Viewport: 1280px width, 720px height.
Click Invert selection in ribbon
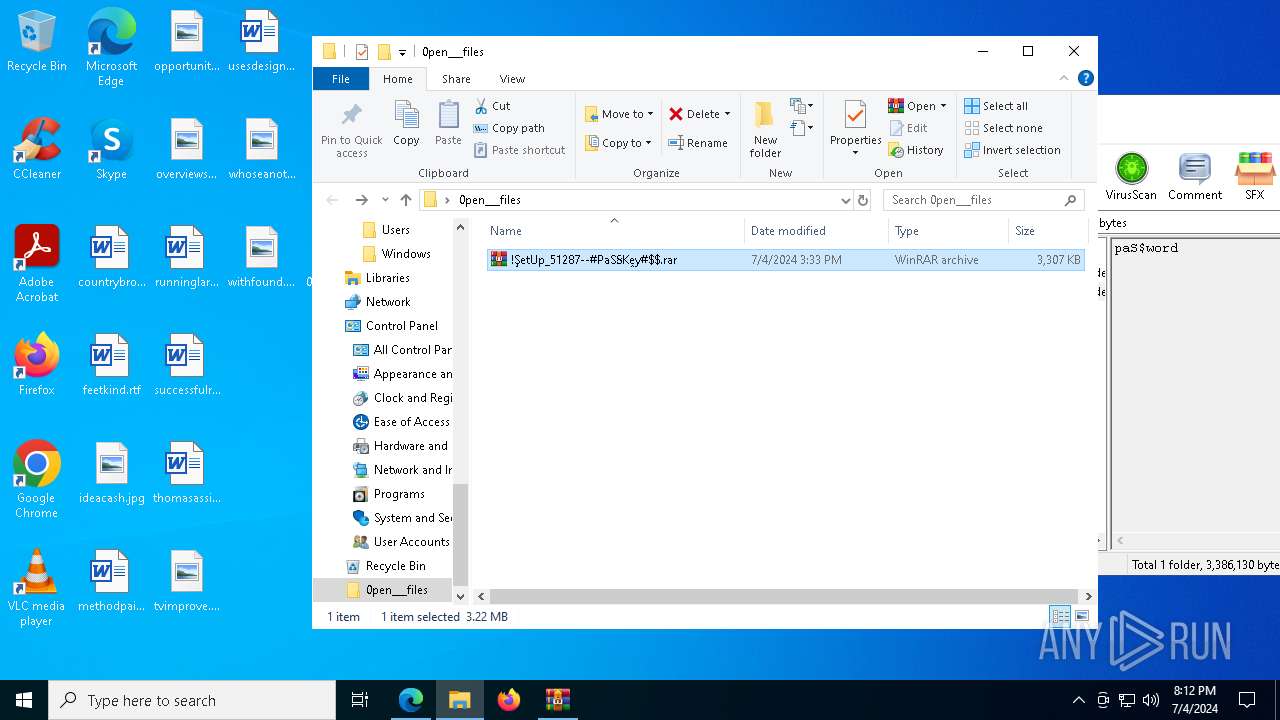pos(1012,150)
